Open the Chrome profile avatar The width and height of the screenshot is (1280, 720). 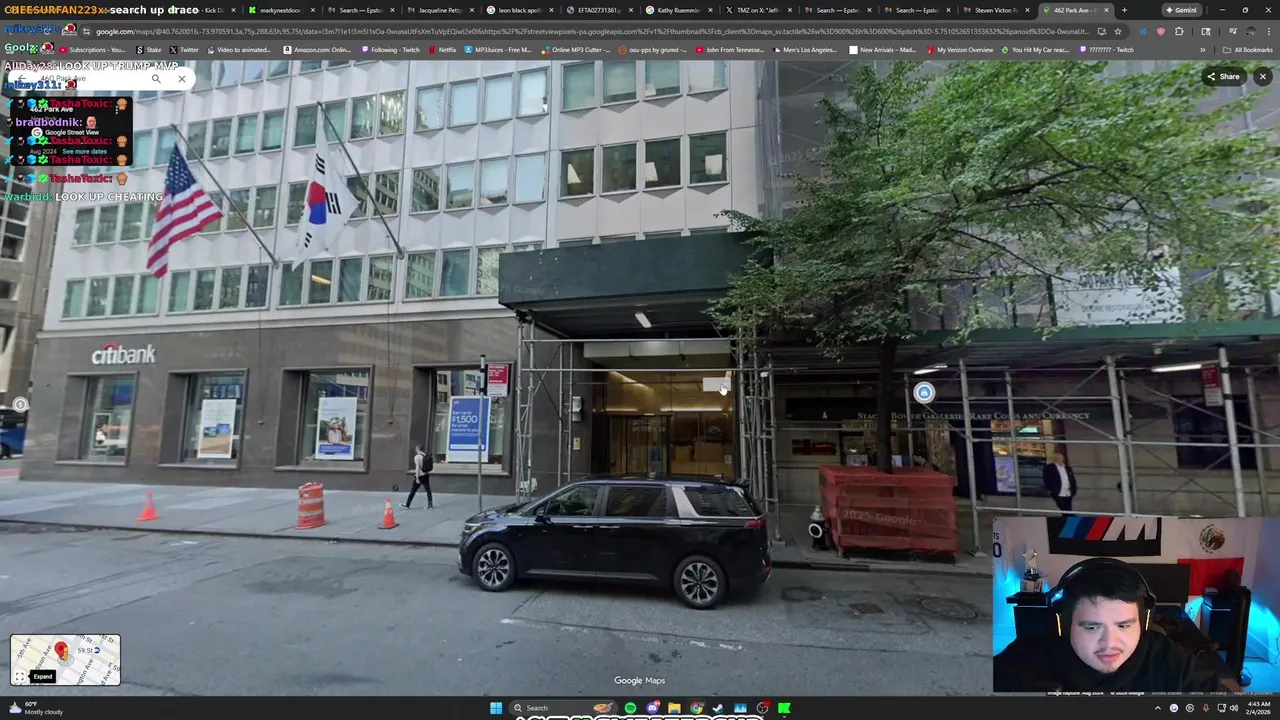click(x=1251, y=31)
